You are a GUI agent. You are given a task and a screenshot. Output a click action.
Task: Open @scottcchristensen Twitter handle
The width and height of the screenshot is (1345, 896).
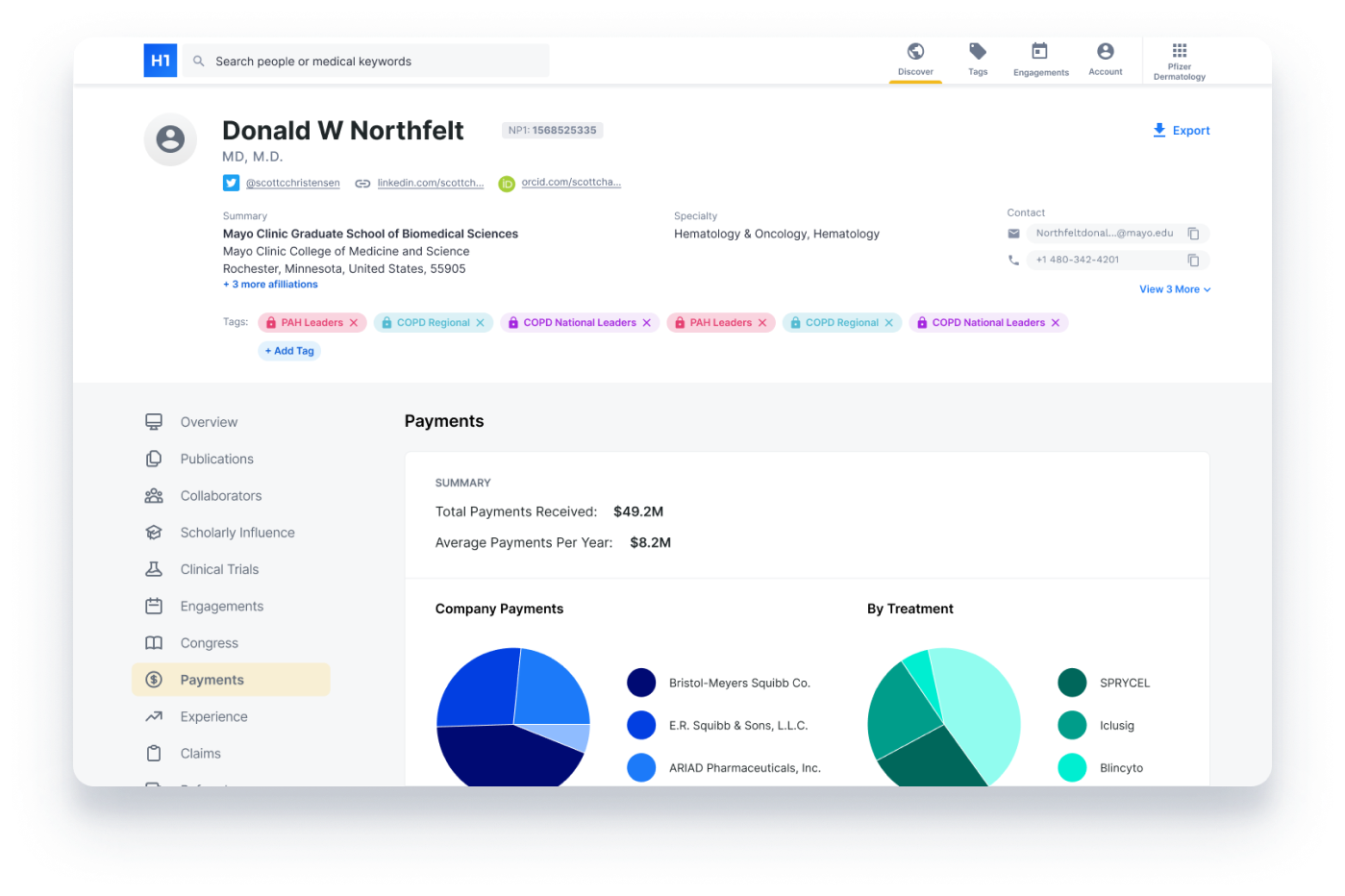[293, 183]
